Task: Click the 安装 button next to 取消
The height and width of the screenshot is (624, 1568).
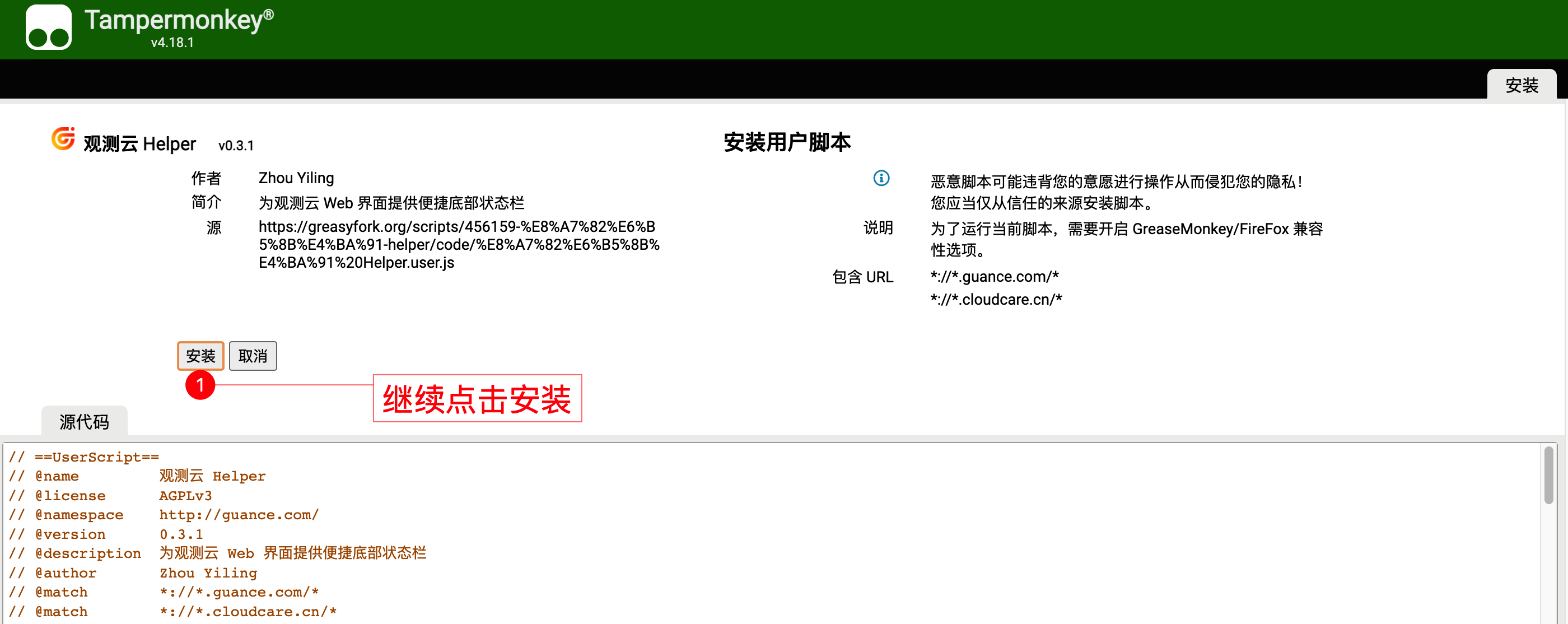Action: click(200, 356)
